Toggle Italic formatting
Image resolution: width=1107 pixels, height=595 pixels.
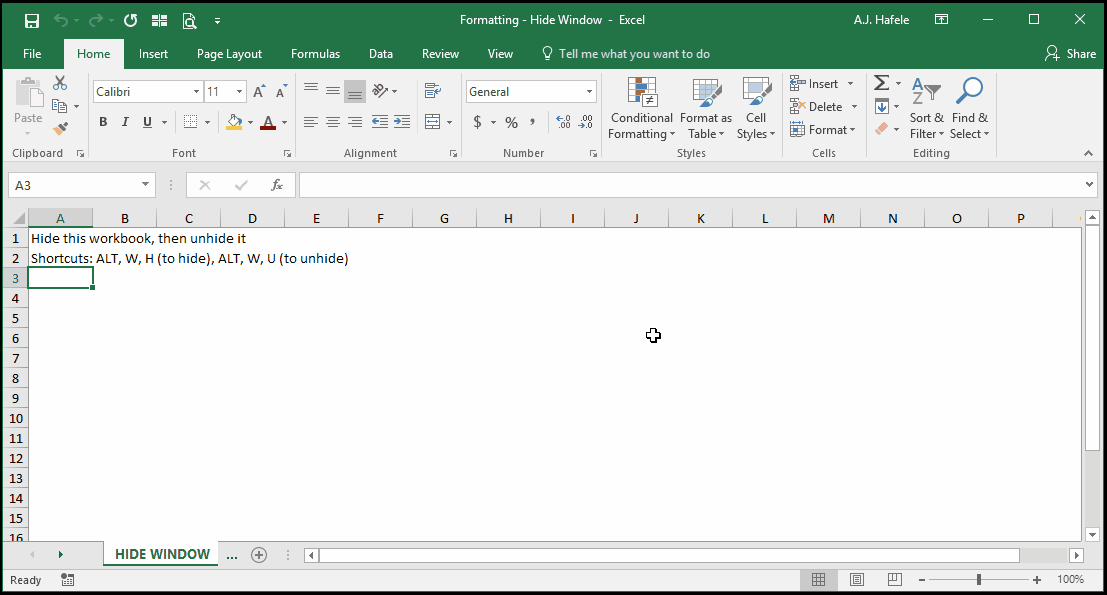click(x=125, y=122)
